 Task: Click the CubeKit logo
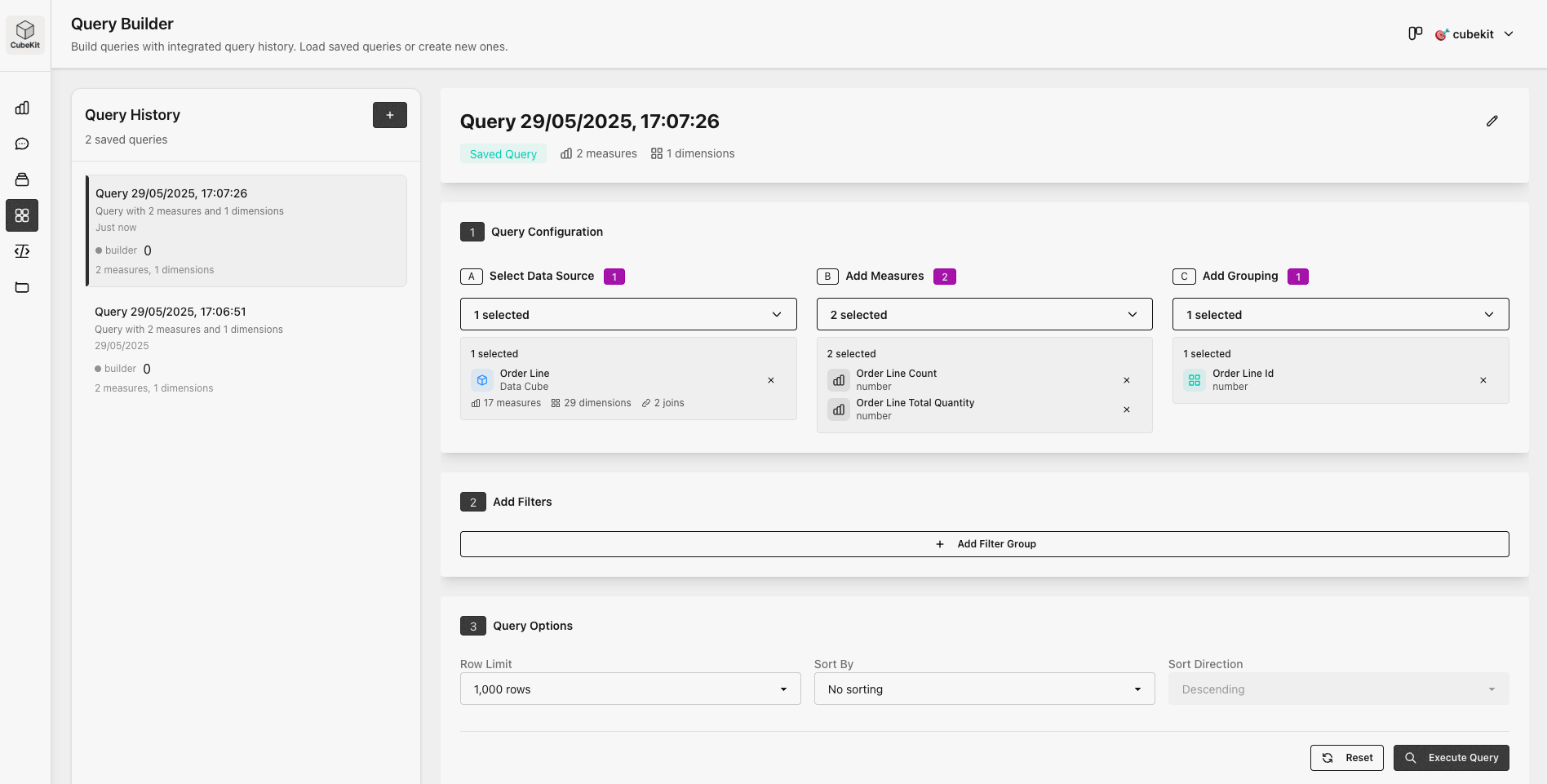coord(25,34)
